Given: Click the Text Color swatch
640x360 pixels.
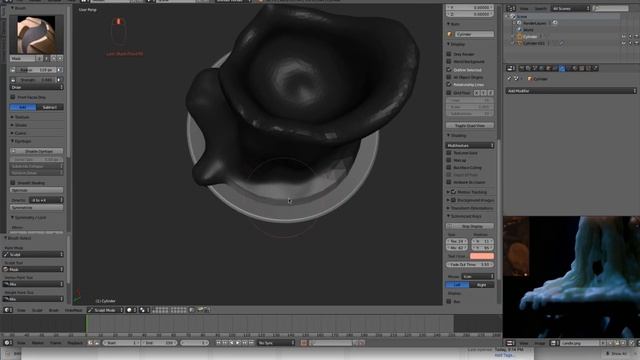Looking at the screenshot, I should (x=482, y=256).
